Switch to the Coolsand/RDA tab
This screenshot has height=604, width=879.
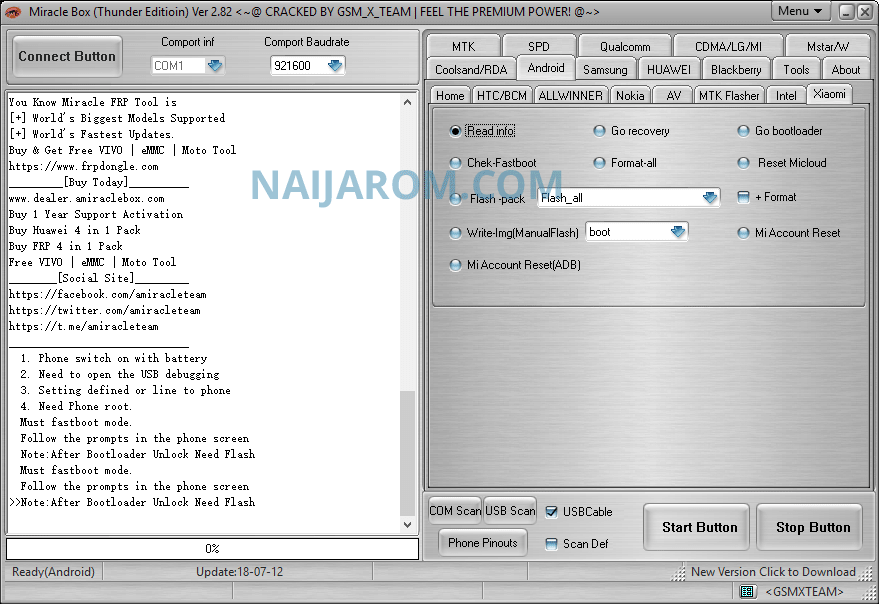[x=471, y=70]
